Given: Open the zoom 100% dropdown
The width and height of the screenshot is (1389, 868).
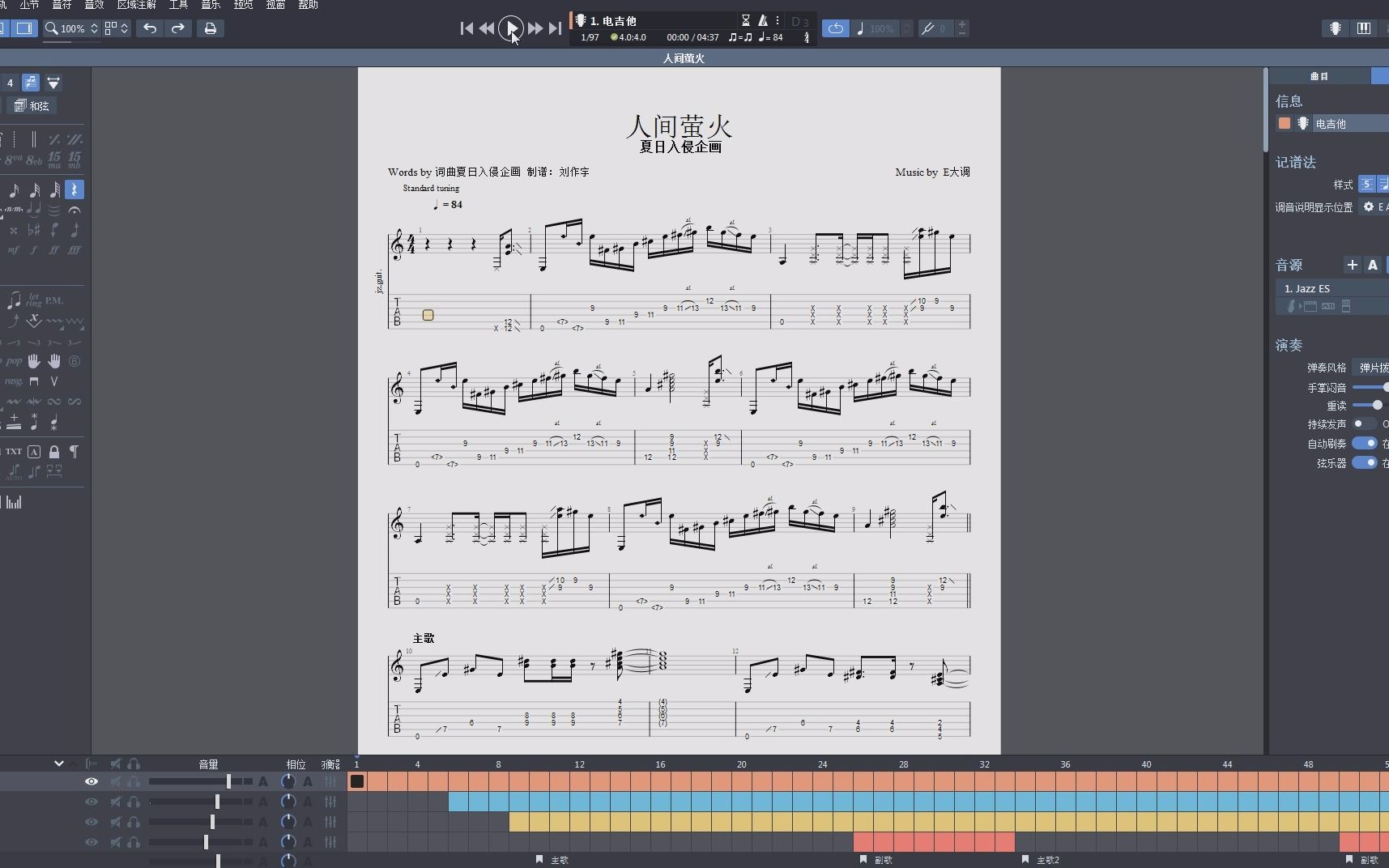Looking at the screenshot, I should 71,28.
